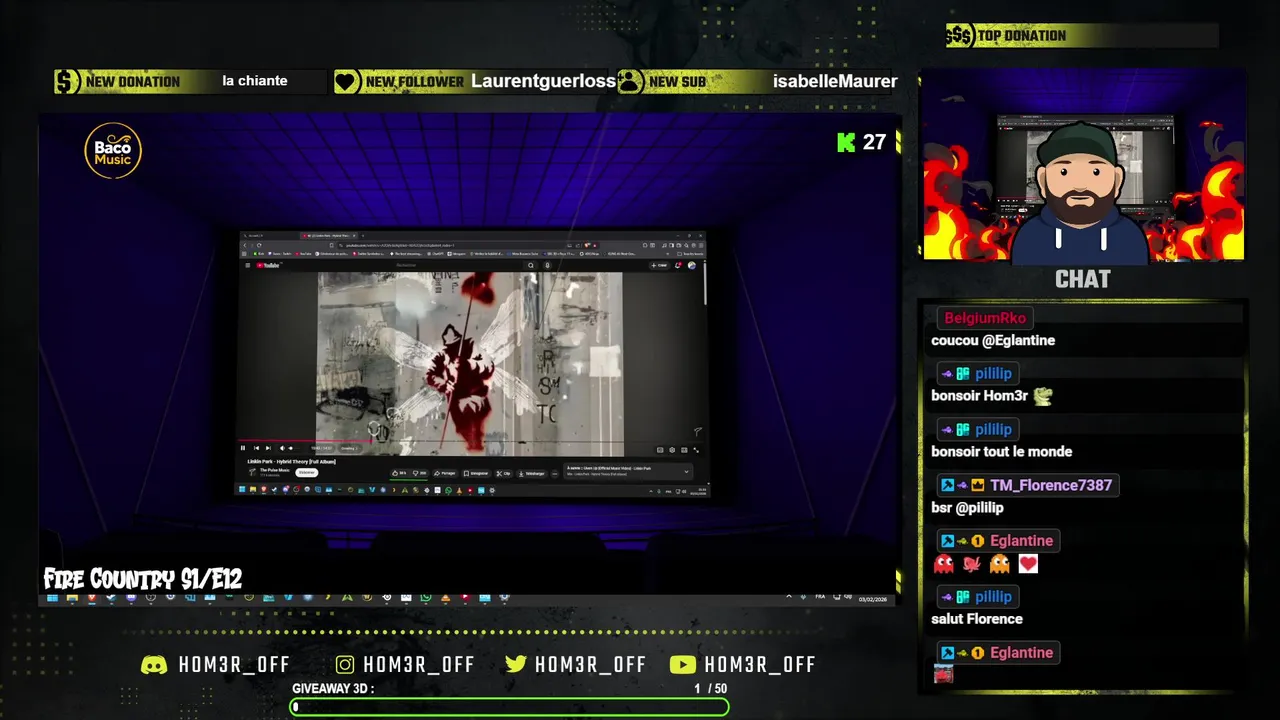The height and width of the screenshot is (720, 1280).
Task: Pause the Linkin Park video playback
Action: (x=243, y=448)
